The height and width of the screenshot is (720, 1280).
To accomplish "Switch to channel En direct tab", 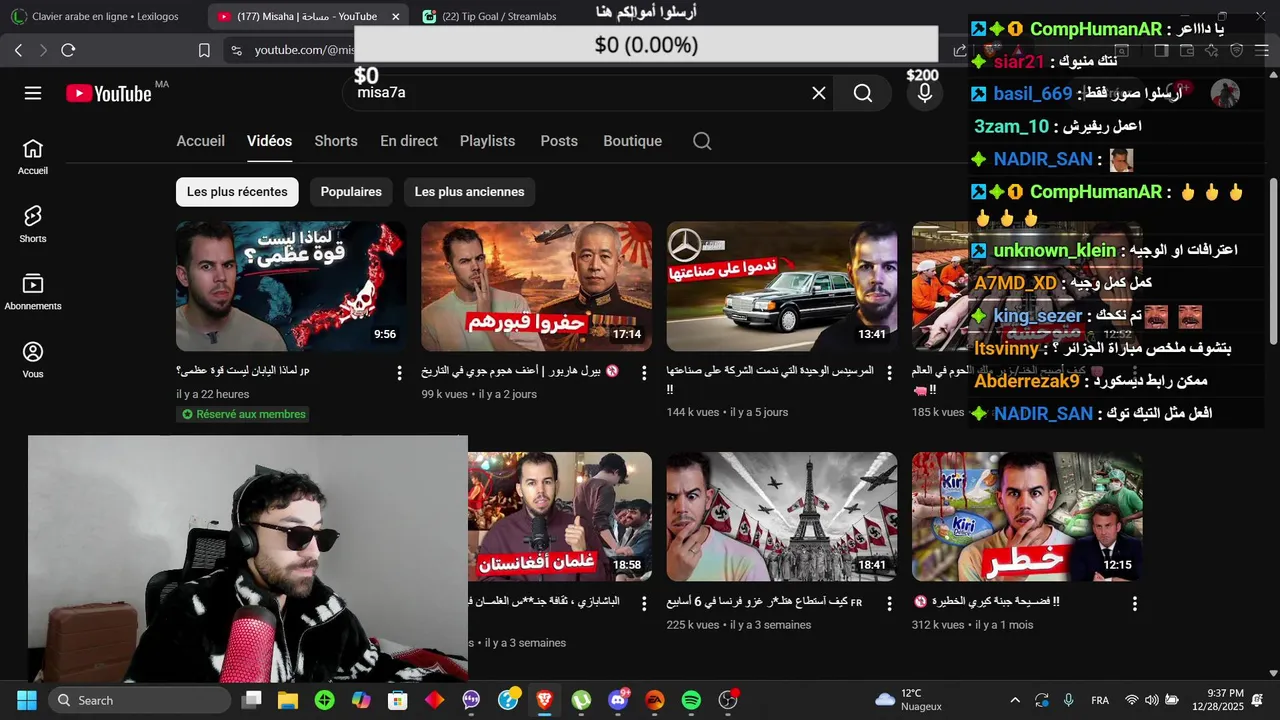I will (409, 141).
